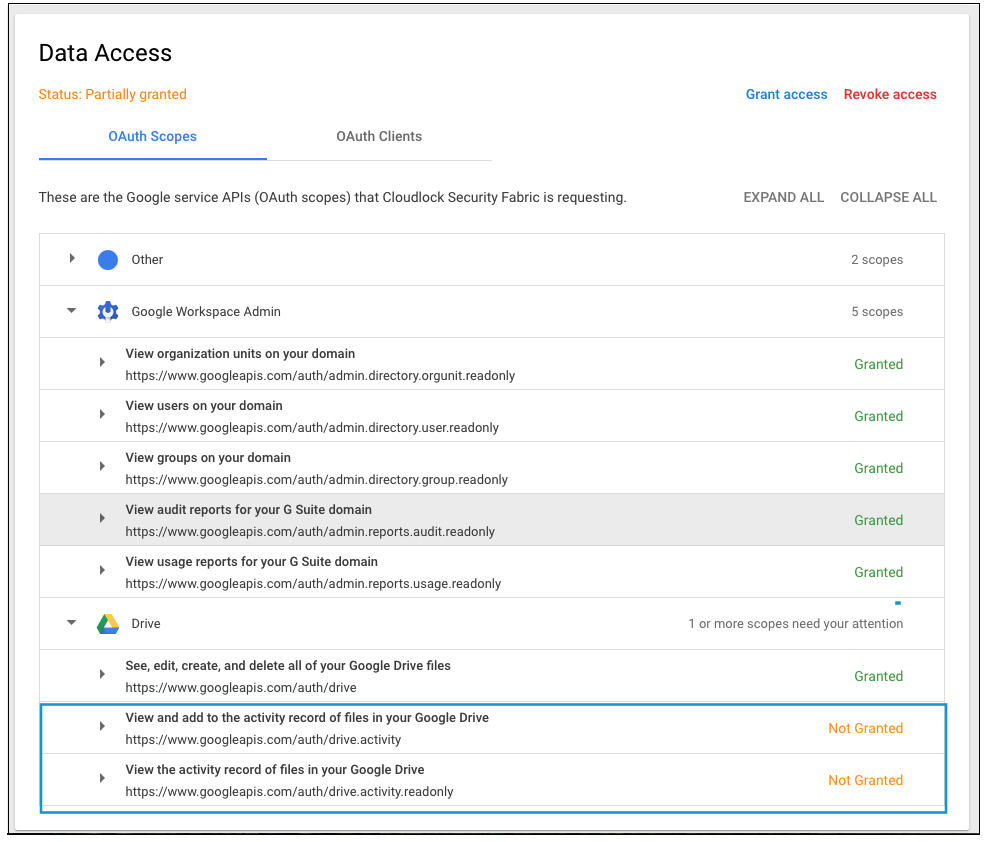Click the admin.reports.usage.readonly URL
Viewport: 984px width, 842px height.
(313, 584)
